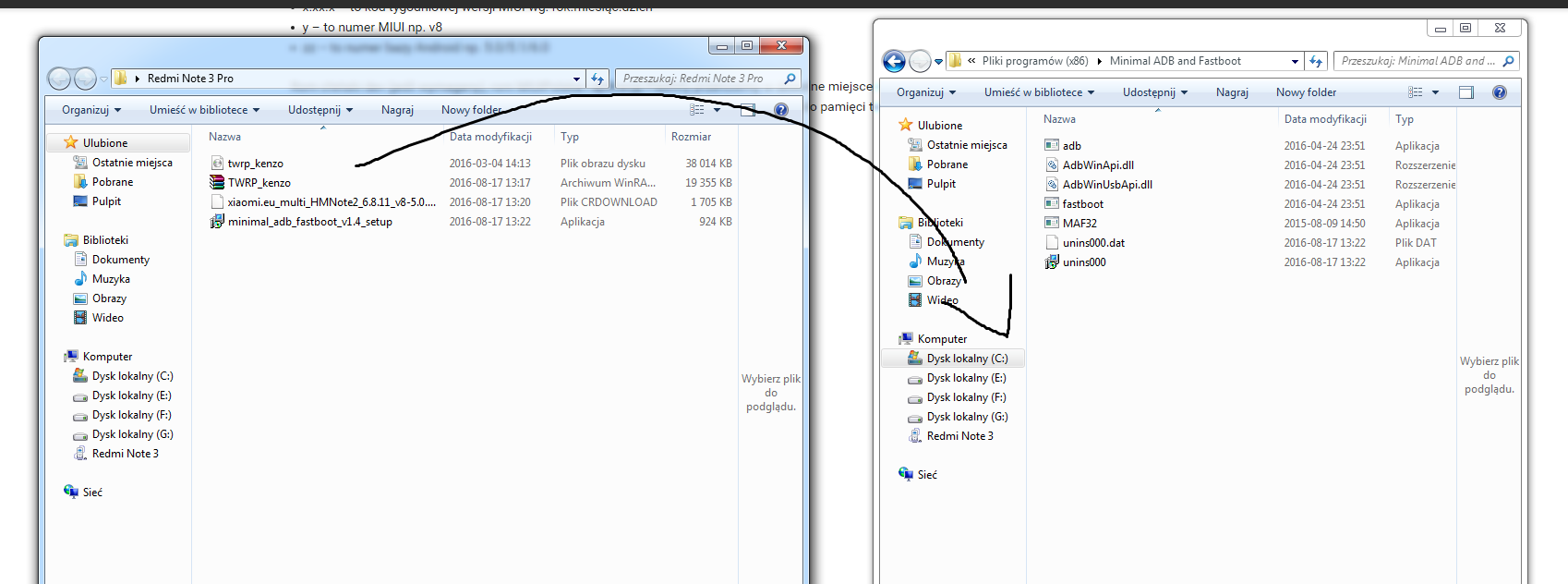Expand Organizuj menu in Redmi Note window
The width and height of the screenshot is (1568, 584).
tap(91, 110)
